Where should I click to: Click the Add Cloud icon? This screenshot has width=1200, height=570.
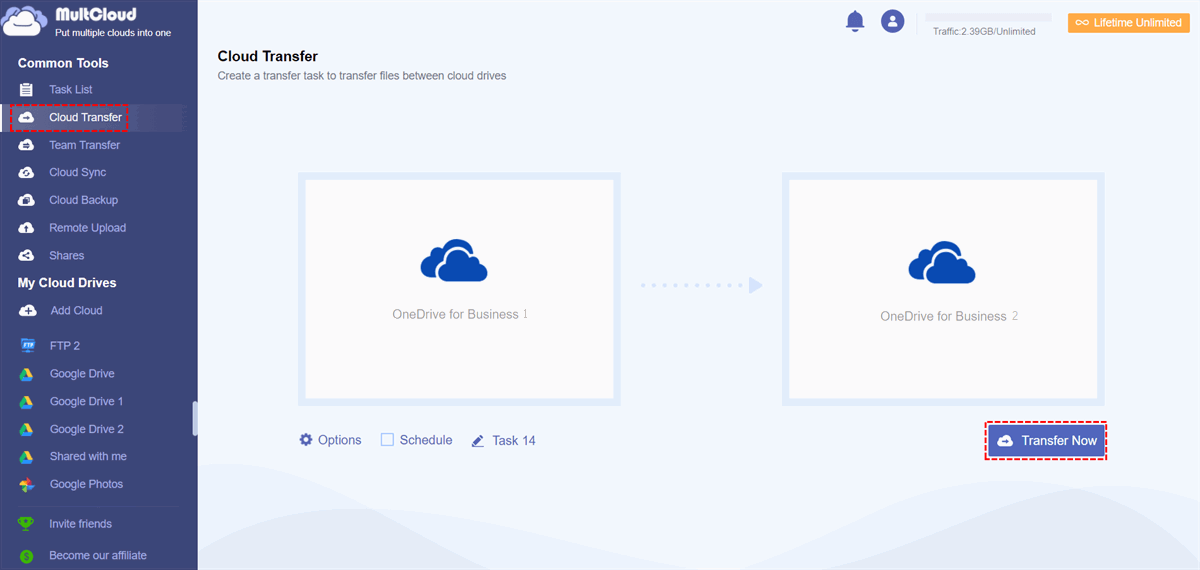(x=28, y=311)
